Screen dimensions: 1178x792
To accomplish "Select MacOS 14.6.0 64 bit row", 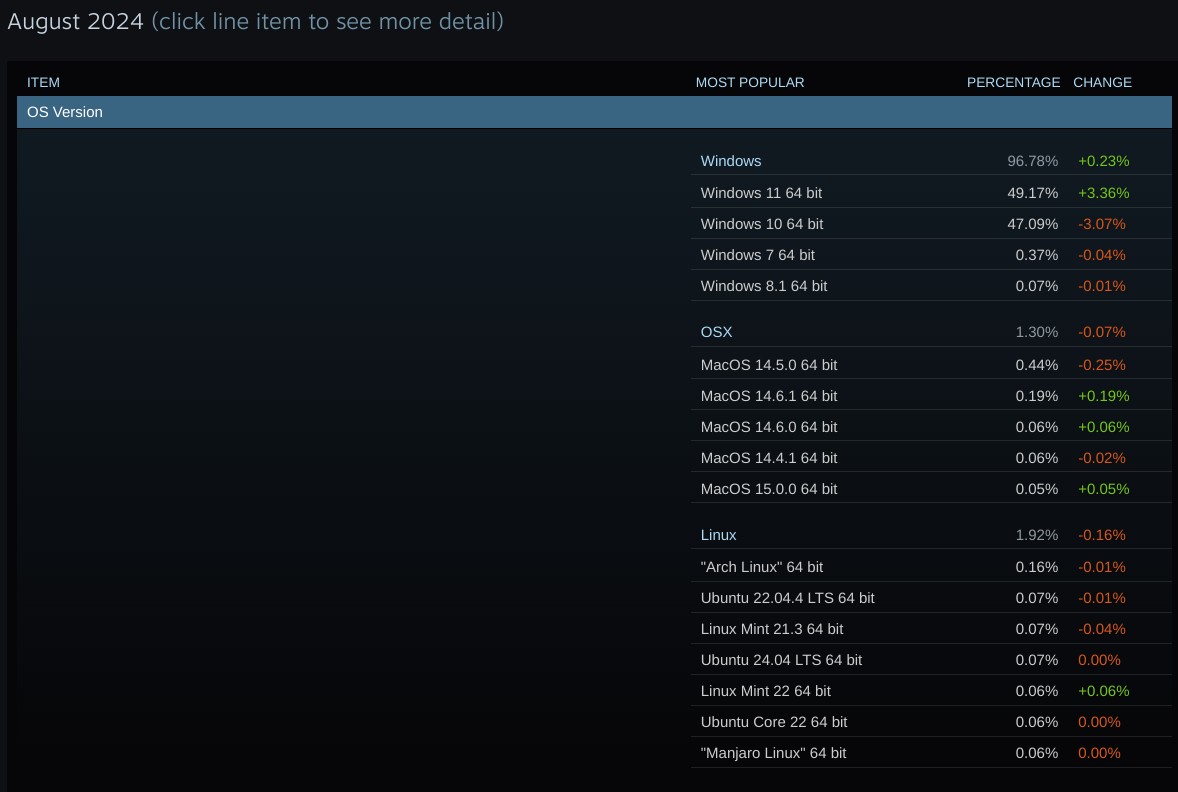I will 931,426.
